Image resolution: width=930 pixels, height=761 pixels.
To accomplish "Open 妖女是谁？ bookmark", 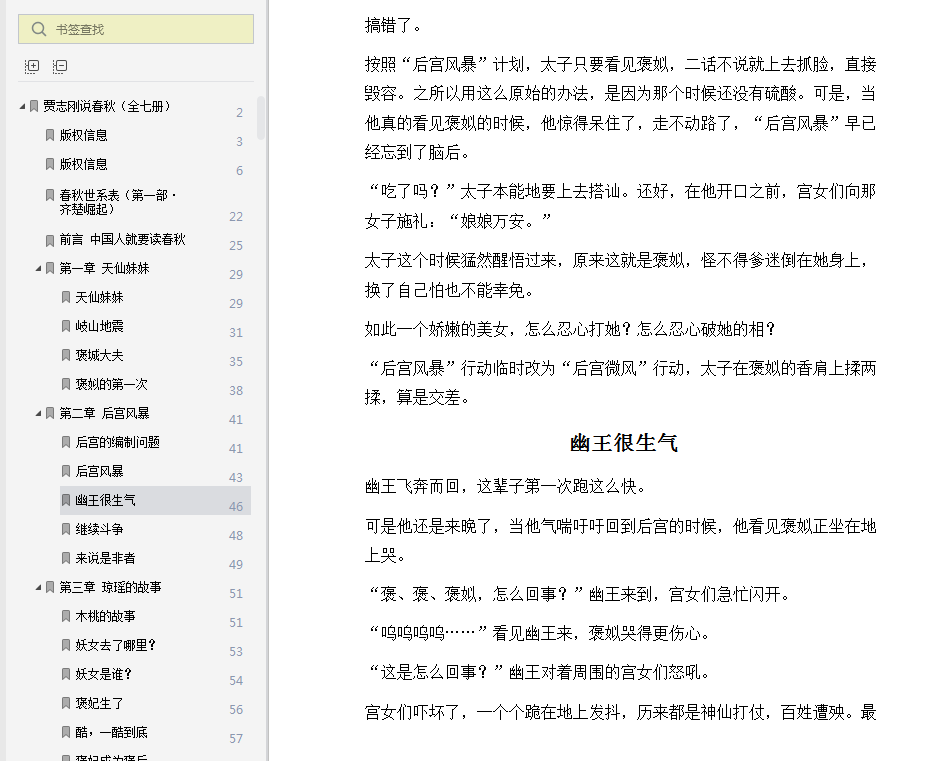I will click(x=104, y=674).
